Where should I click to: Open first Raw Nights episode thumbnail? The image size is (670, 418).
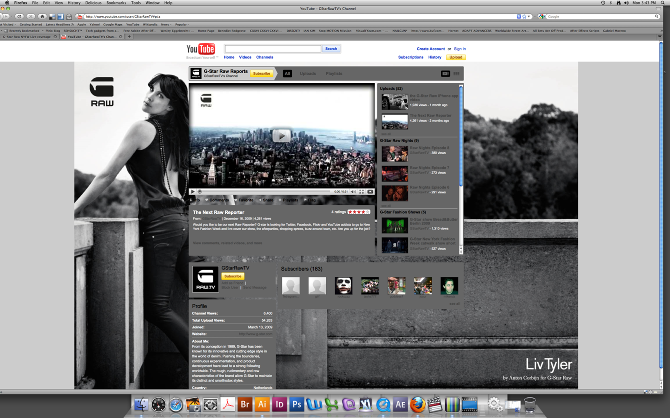395,153
